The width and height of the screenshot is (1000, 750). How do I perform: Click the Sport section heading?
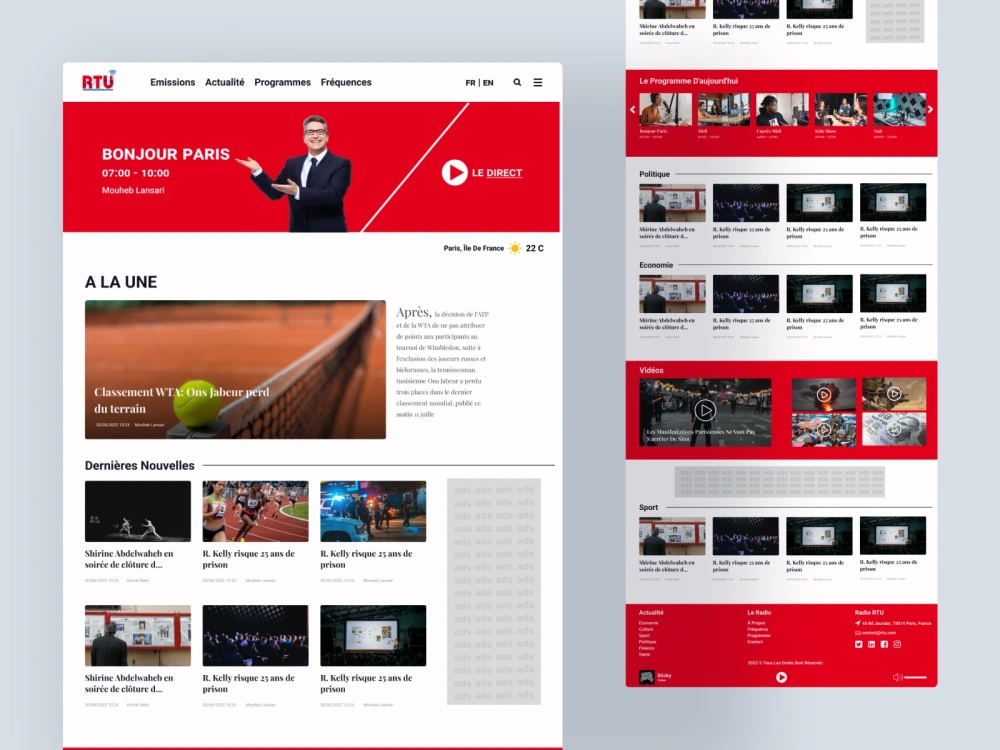click(x=649, y=508)
